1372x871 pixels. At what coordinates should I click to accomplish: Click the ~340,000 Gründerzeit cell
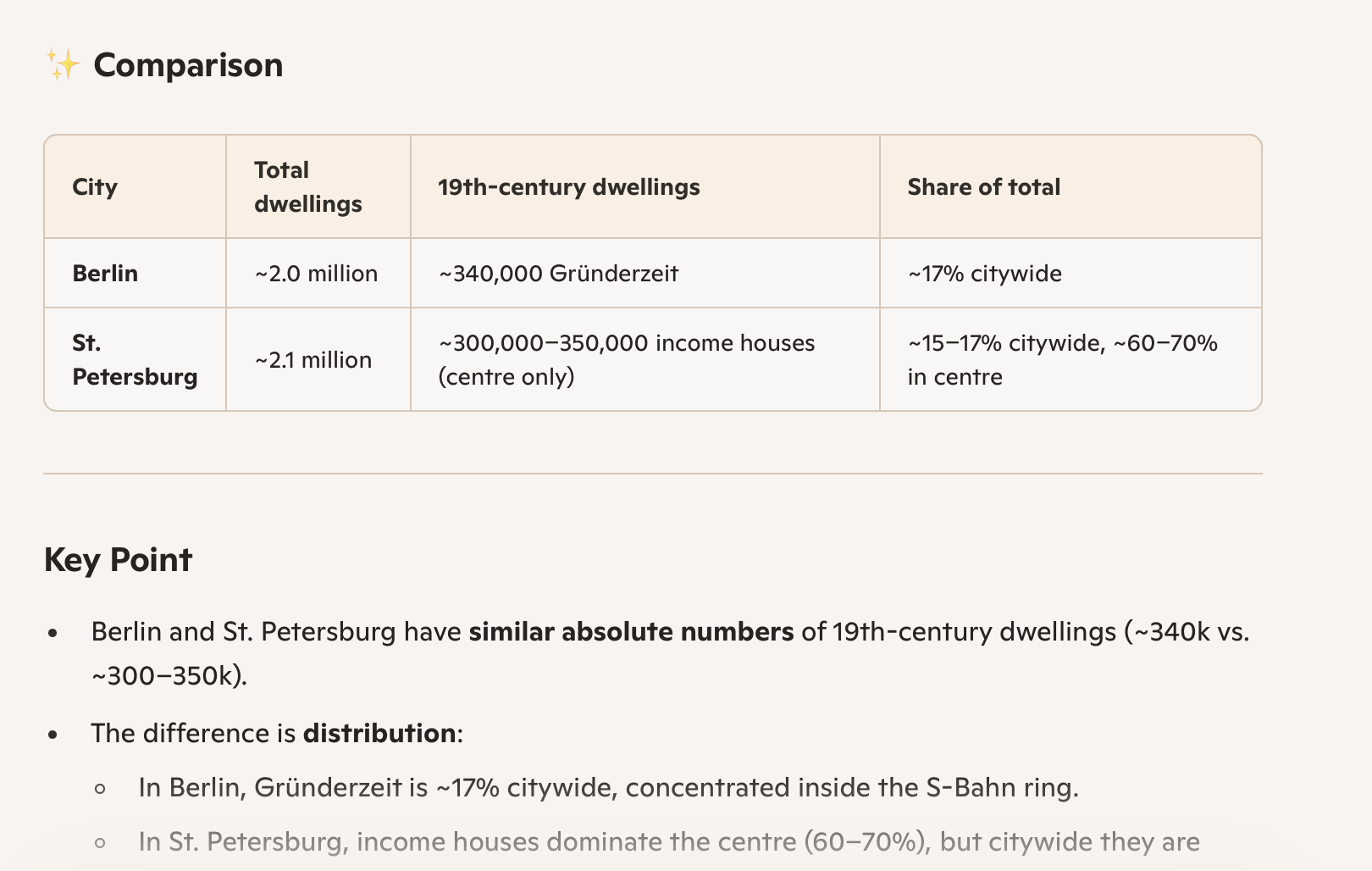tap(558, 274)
